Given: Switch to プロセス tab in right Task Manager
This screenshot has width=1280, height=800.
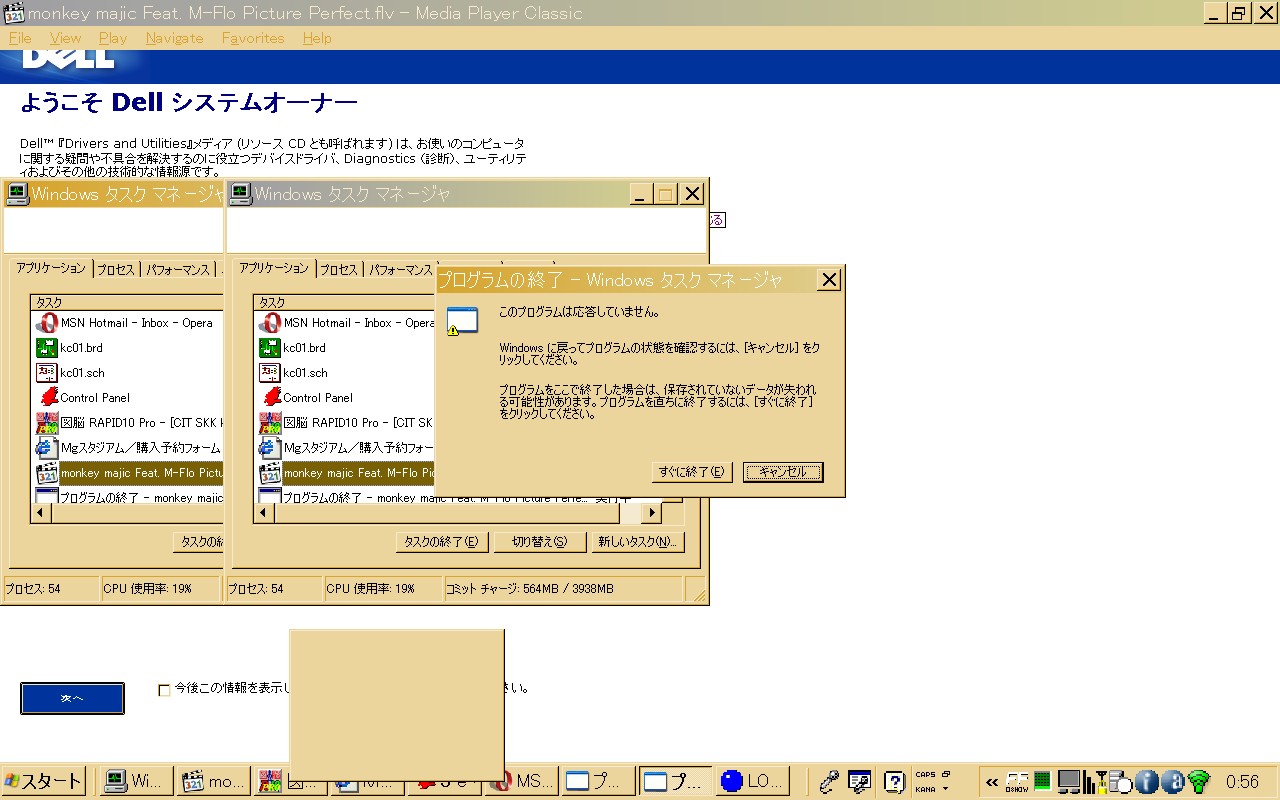Looking at the screenshot, I should click(339, 270).
